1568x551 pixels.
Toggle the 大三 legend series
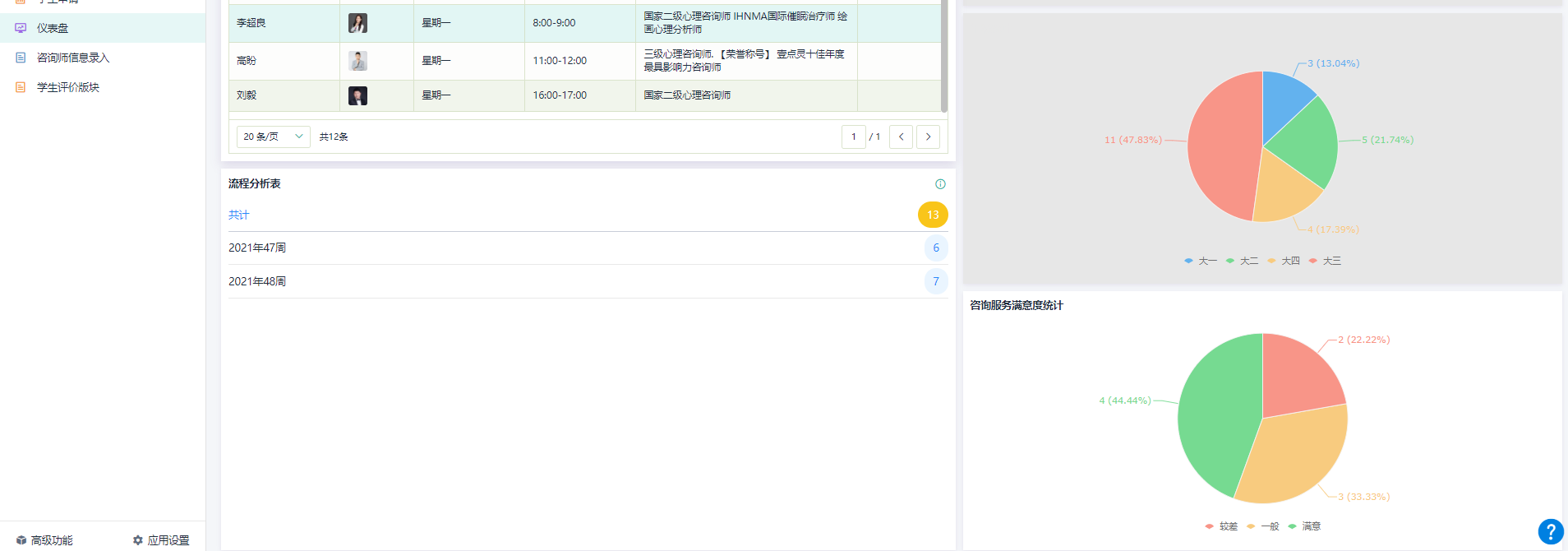click(x=1324, y=261)
